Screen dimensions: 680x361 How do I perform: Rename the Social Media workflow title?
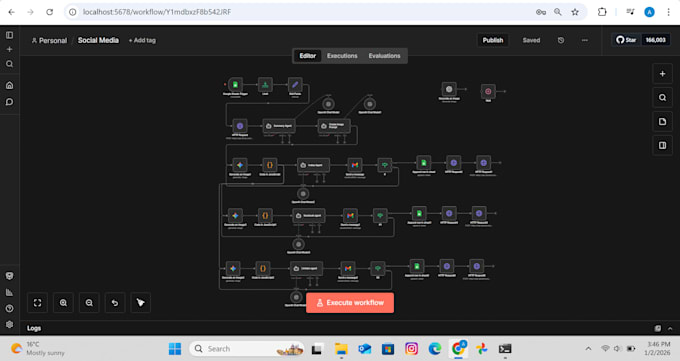(98, 40)
